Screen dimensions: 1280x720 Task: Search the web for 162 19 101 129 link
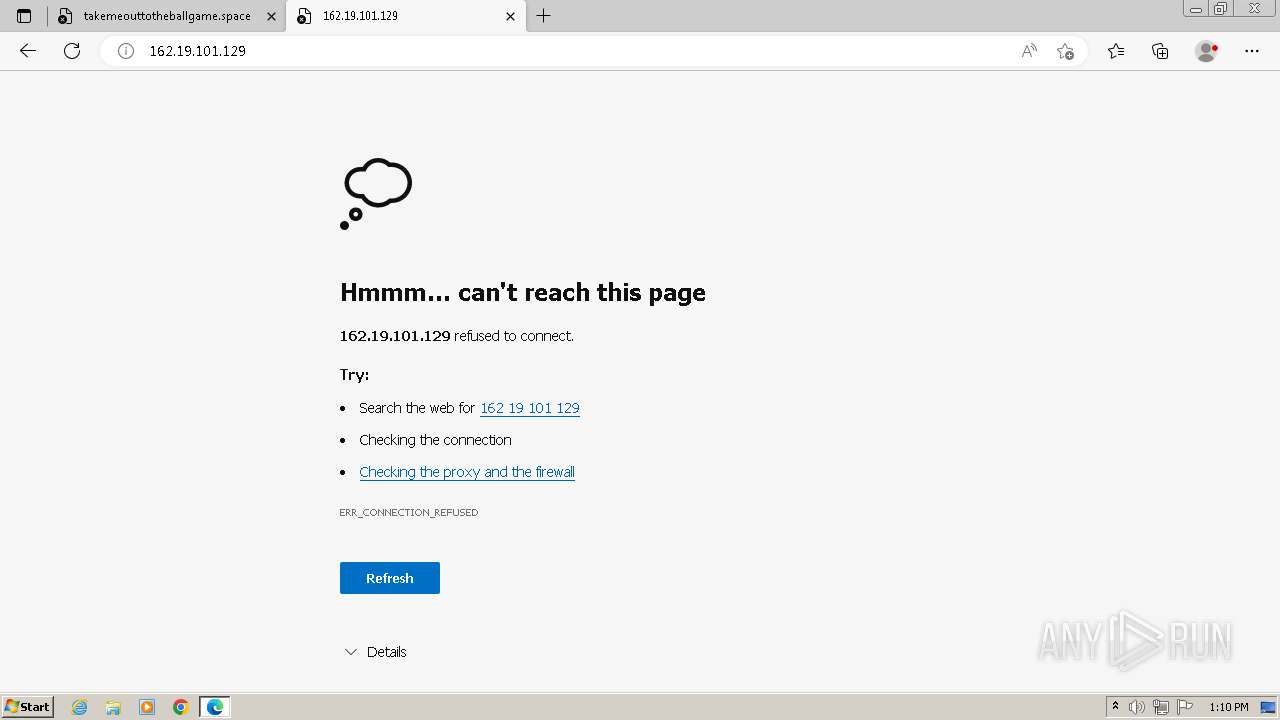coord(530,408)
